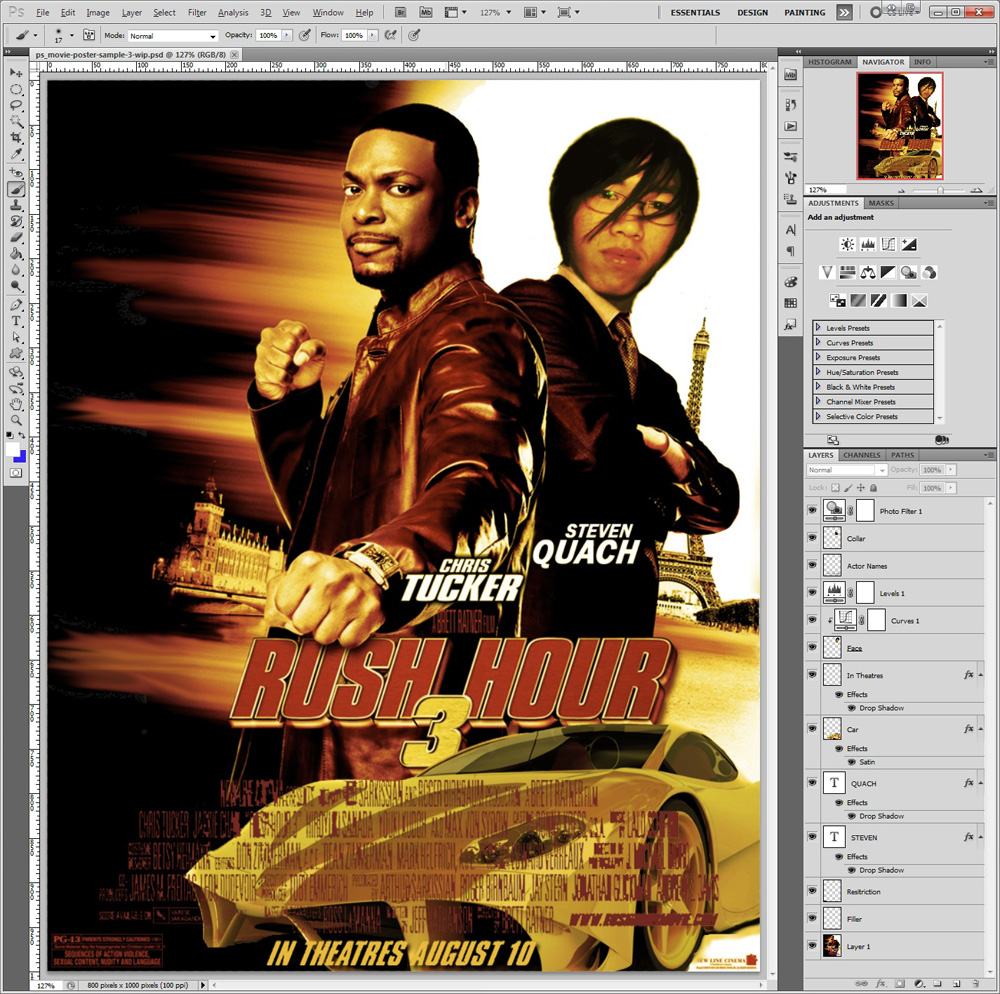Click the Flow percentage field
This screenshot has height=994, width=1000.
point(354,36)
